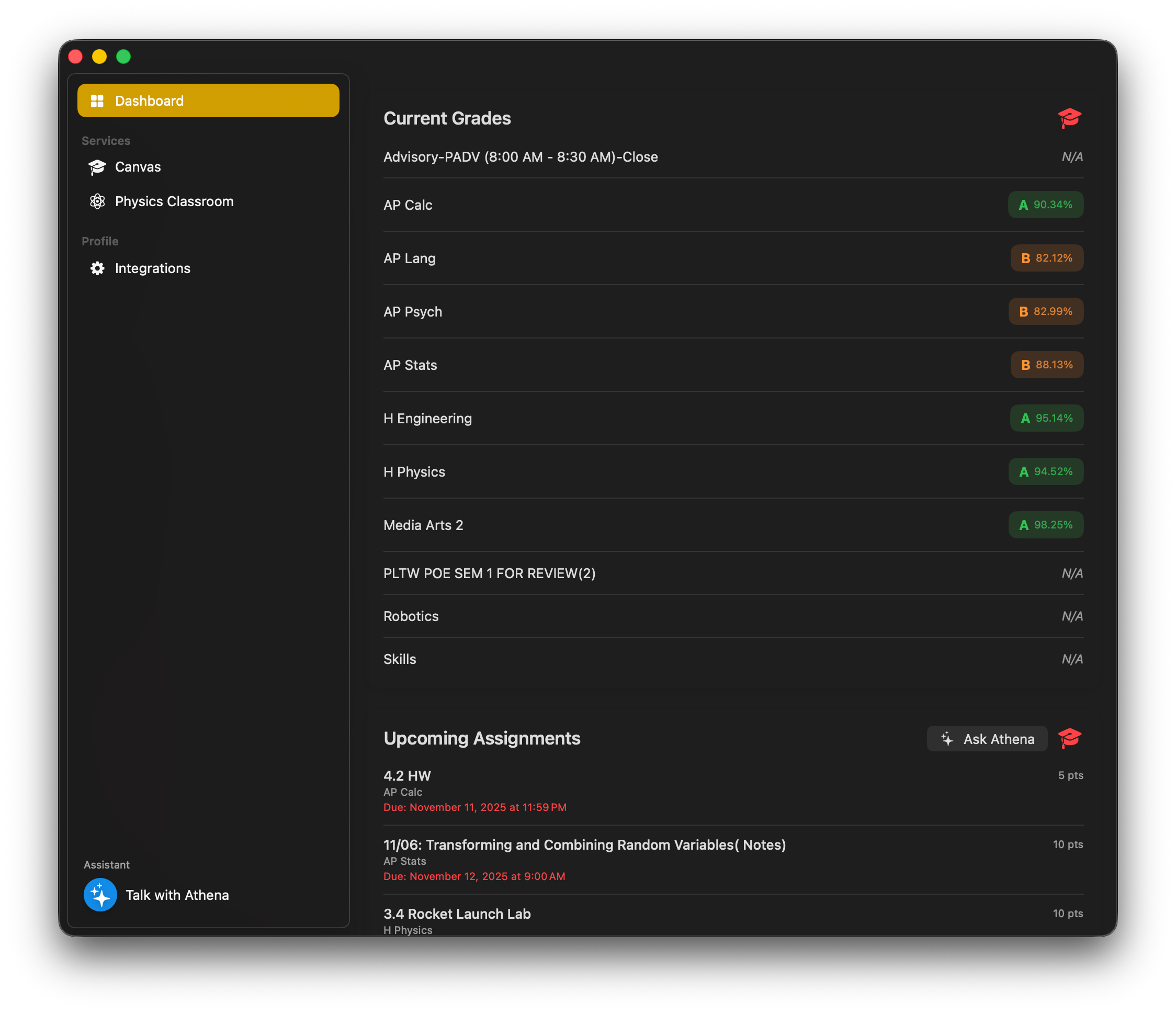Click the Media Arts 2 98.25% badge
The width and height of the screenshot is (1176, 1014).
(x=1045, y=525)
